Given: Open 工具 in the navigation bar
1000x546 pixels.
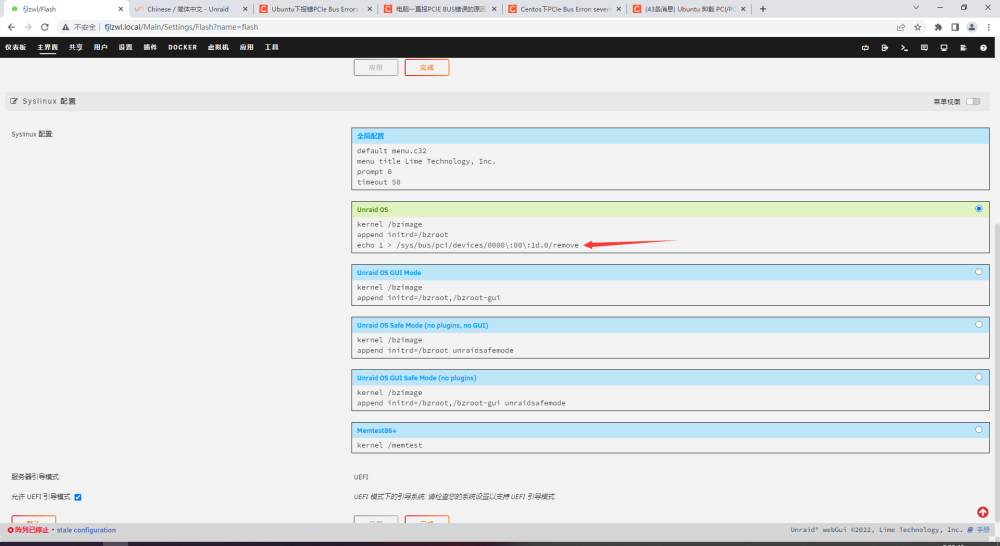Looking at the screenshot, I should point(272,47).
